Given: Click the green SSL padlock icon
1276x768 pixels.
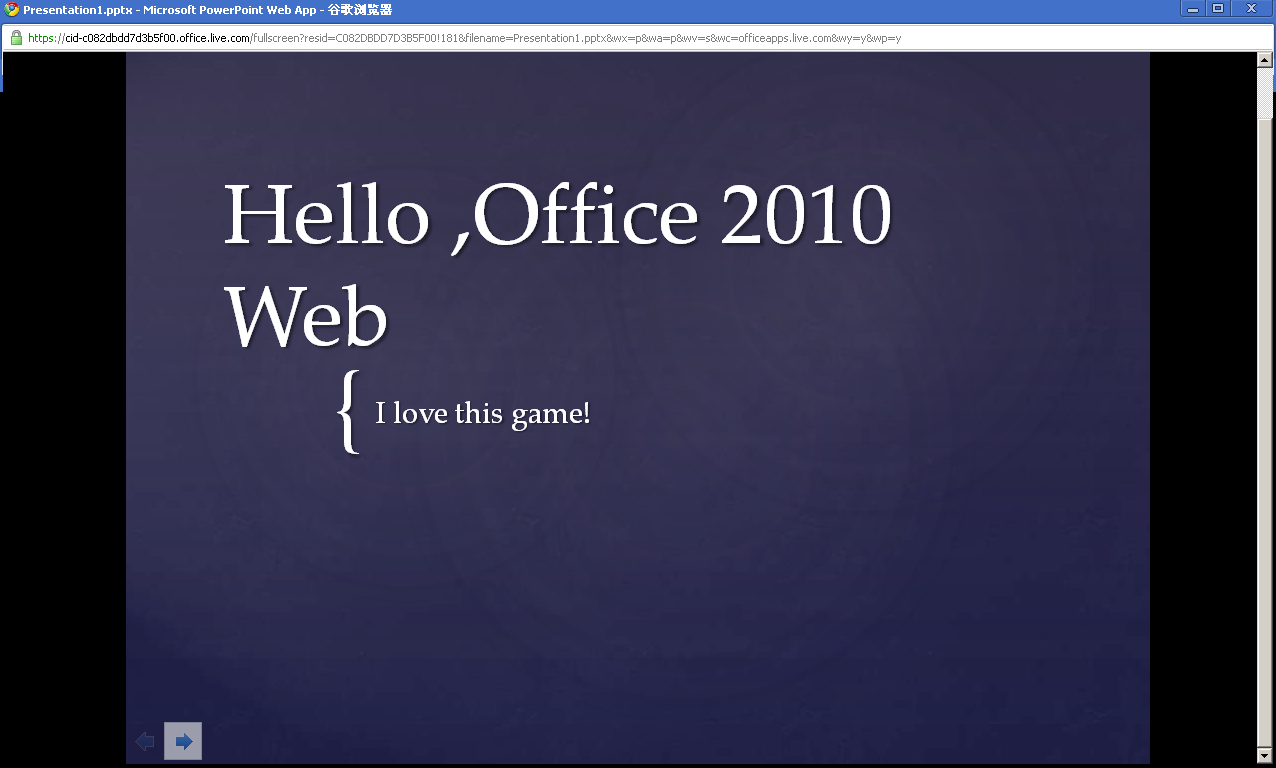Looking at the screenshot, I should click(x=16, y=38).
